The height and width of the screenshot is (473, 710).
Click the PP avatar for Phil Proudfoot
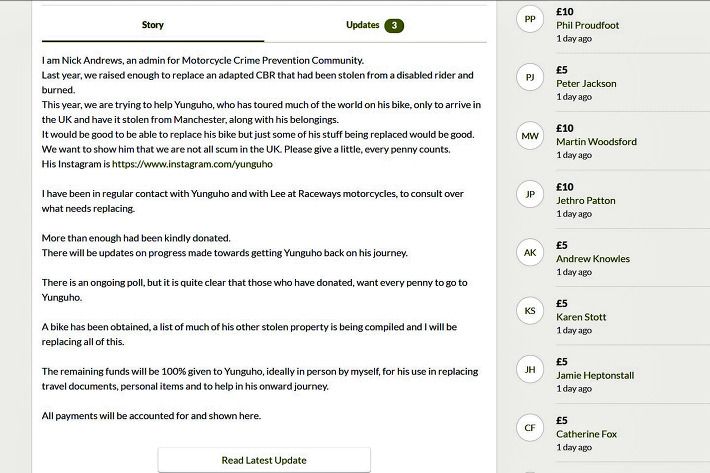click(x=530, y=19)
